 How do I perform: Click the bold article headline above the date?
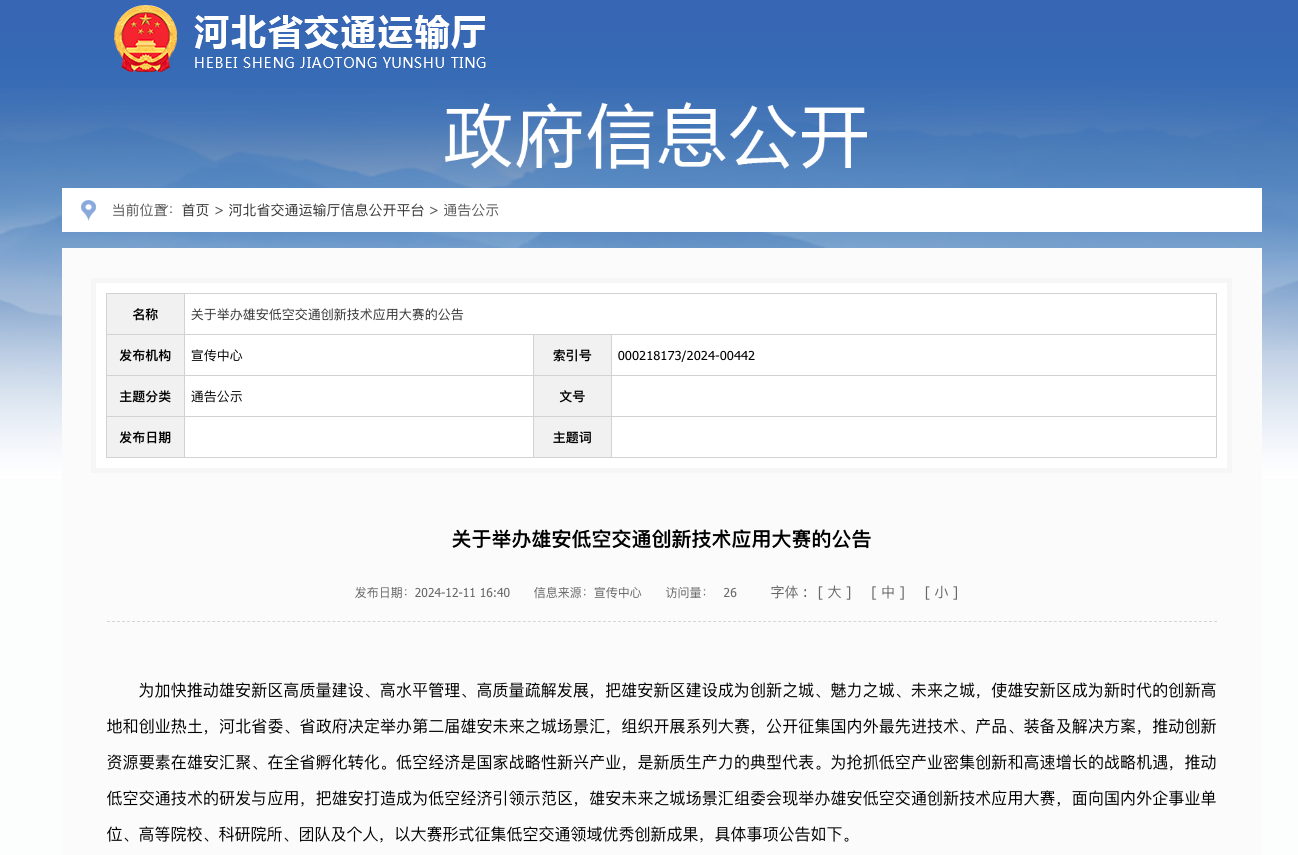coord(661,539)
